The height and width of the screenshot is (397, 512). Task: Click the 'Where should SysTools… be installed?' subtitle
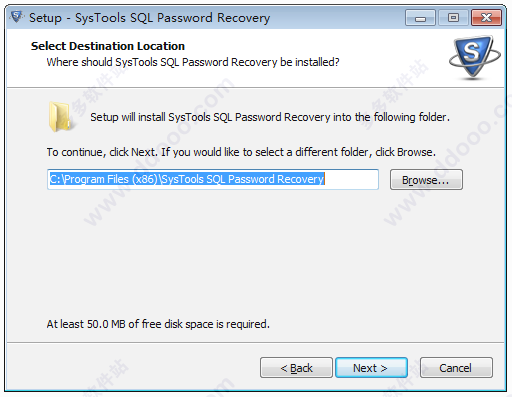193,62
